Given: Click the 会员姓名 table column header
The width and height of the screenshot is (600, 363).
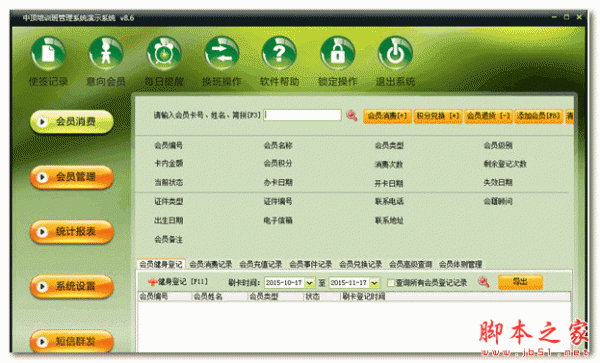Looking at the screenshot, I should (x=219, y=296).
